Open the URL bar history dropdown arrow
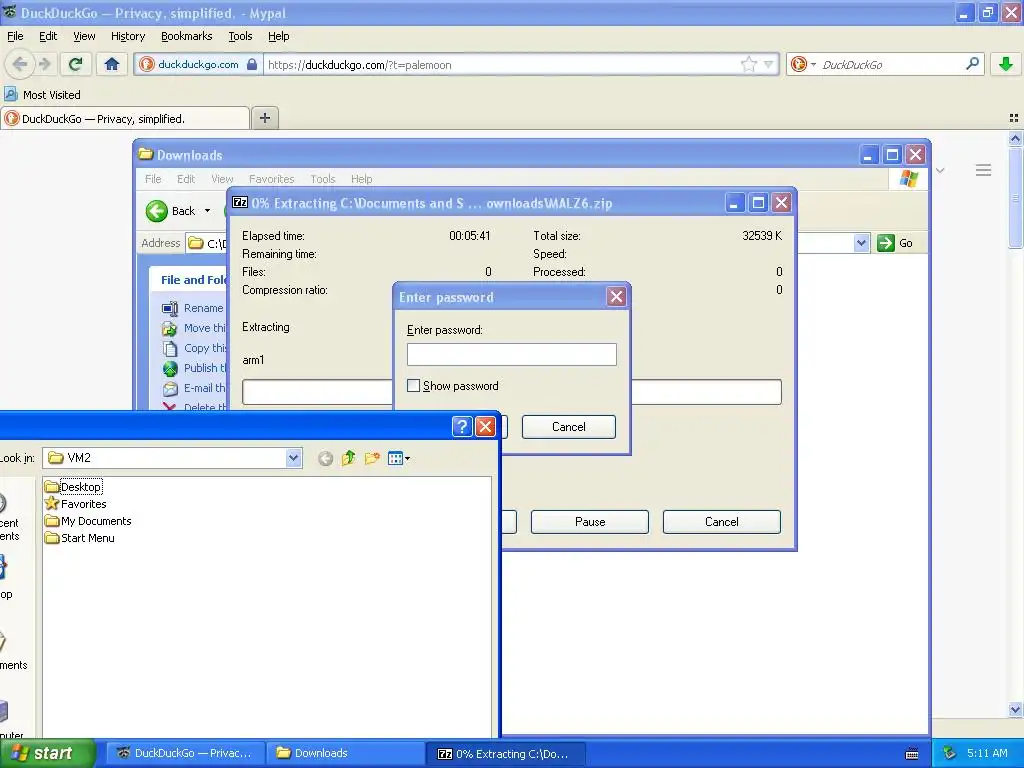 pyautogui.click(x=769, y=64)
